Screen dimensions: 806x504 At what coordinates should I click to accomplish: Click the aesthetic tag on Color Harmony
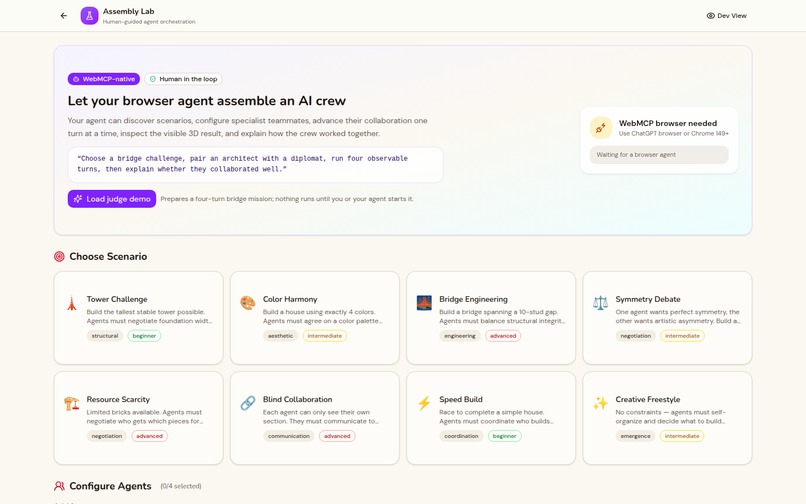(281, 336)
